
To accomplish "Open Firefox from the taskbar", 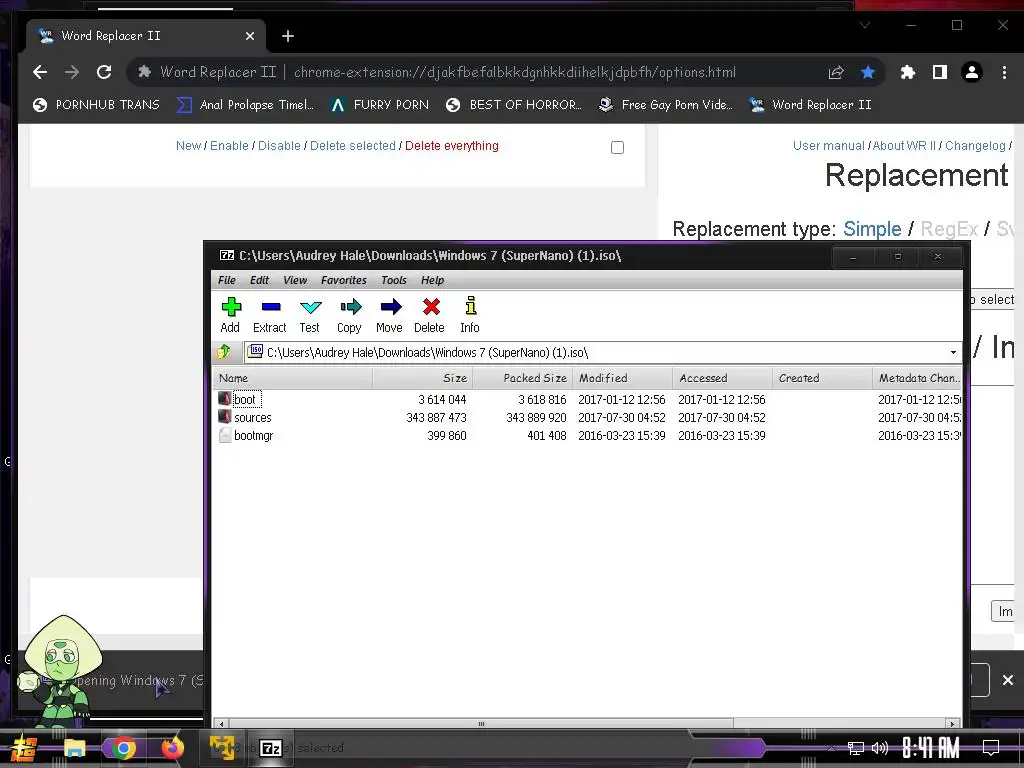I will [172, 748].
